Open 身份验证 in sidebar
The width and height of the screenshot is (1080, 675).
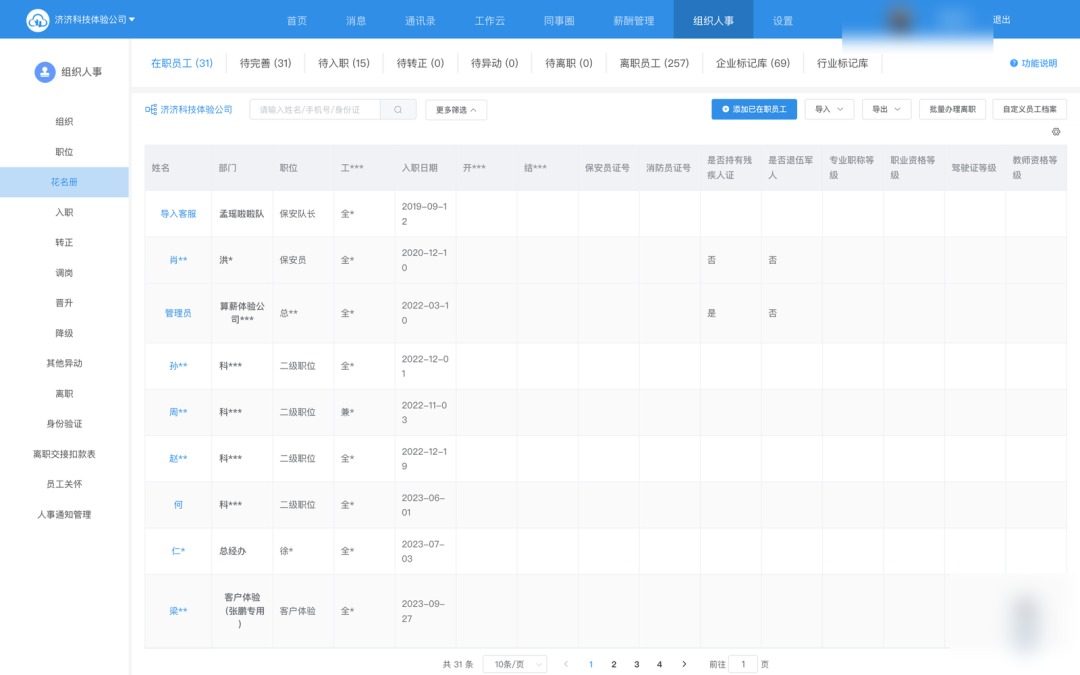(x=64, y=424)
